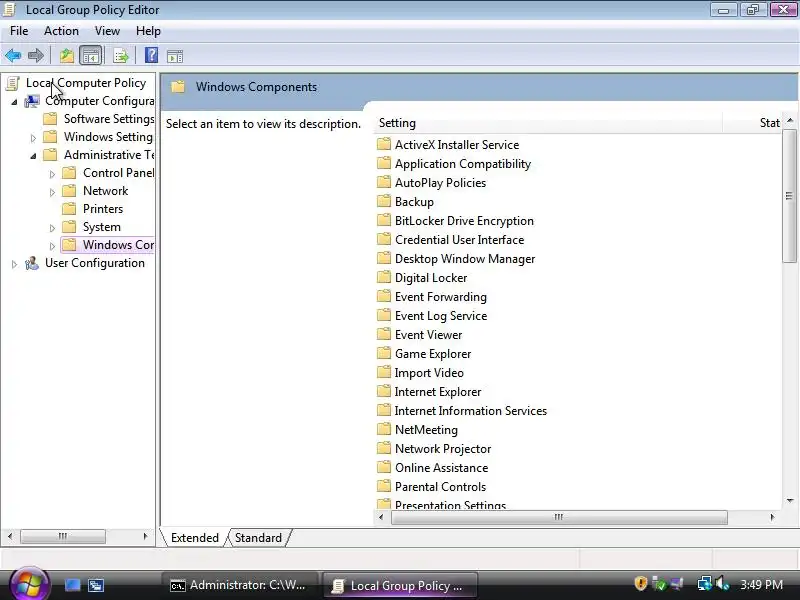Click the Up One Level folder icon
This screenshot has width=800, height=600.
click(x=66, y=55)
